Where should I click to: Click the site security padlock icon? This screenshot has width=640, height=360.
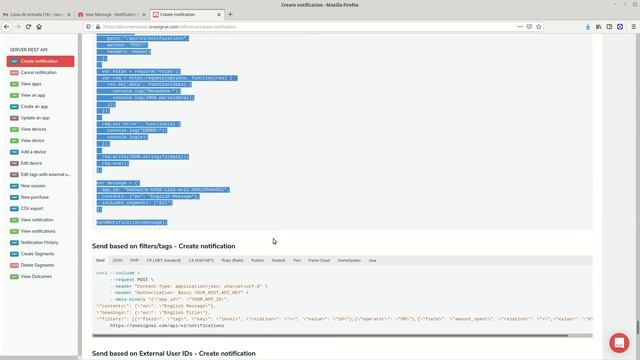(x=98, y=27)
